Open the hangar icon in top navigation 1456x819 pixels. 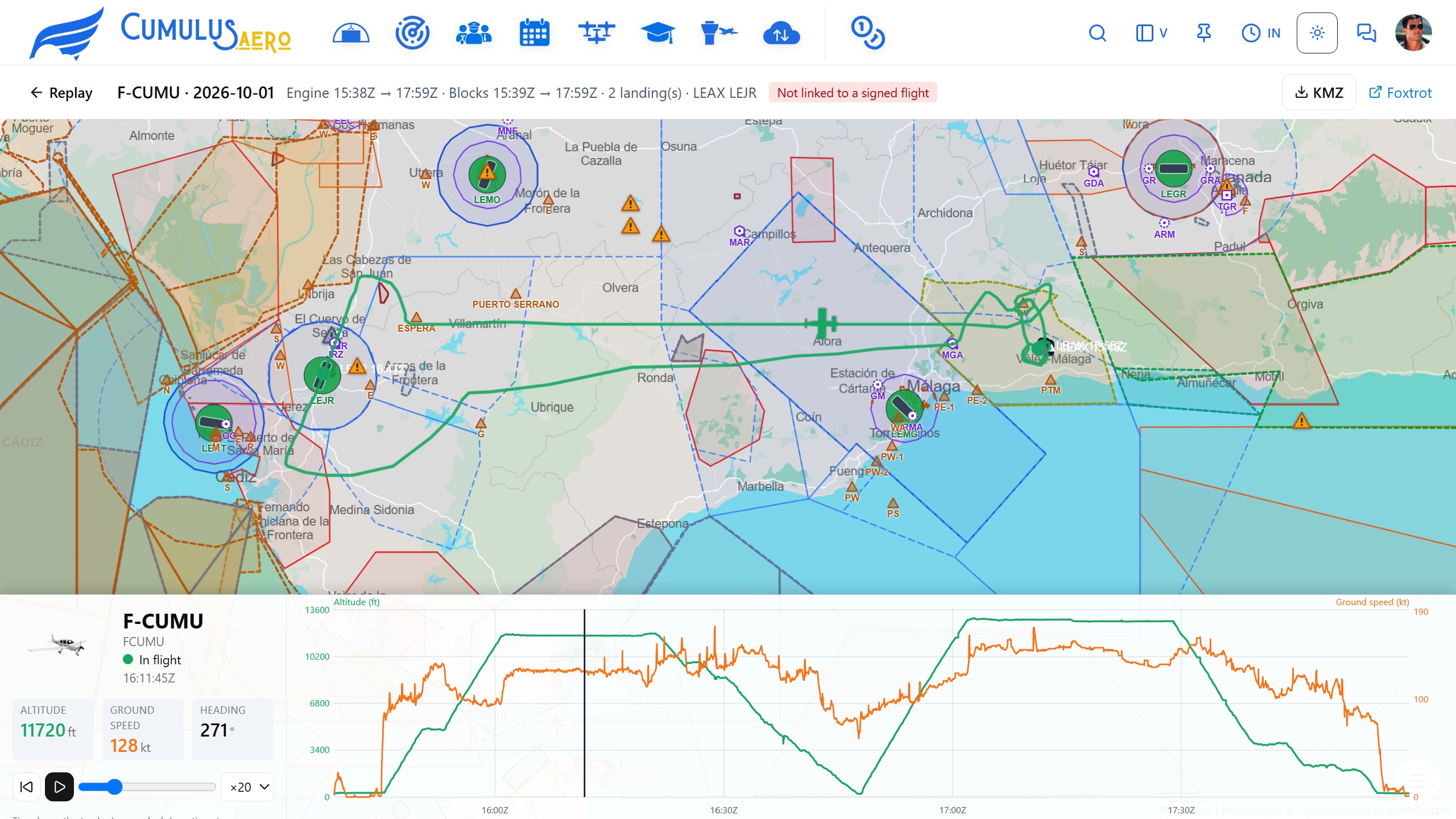coord(351,33)
